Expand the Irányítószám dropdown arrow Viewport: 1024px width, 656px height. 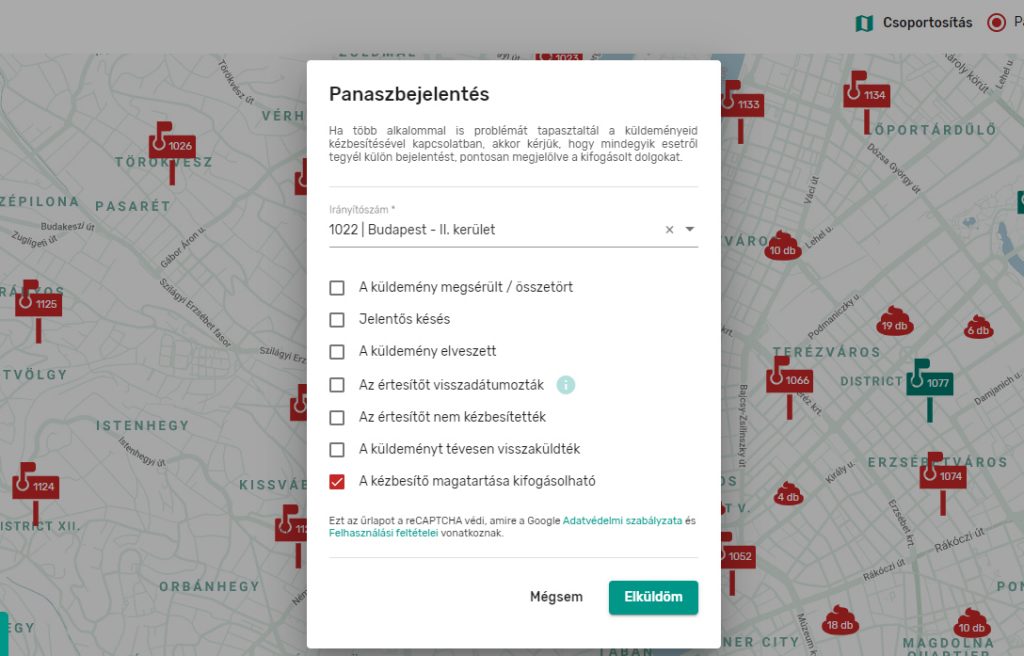[x=689, y=230]
